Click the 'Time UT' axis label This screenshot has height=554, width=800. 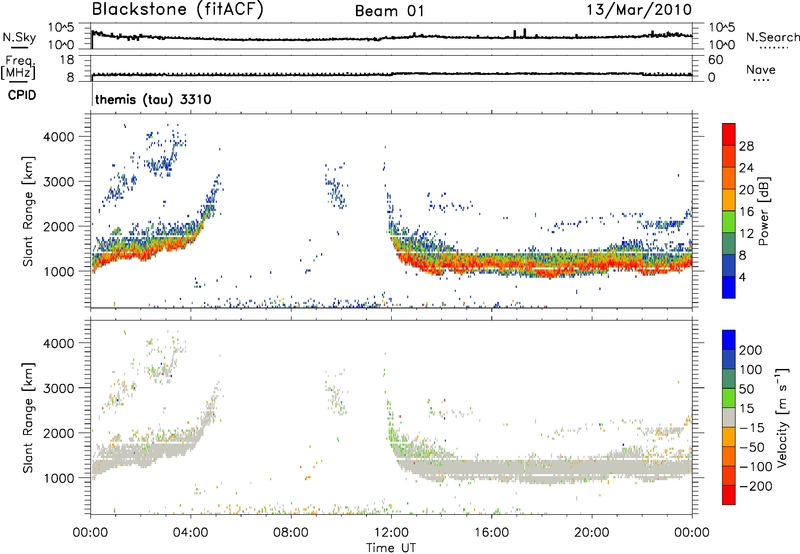(x=391, y=548)
